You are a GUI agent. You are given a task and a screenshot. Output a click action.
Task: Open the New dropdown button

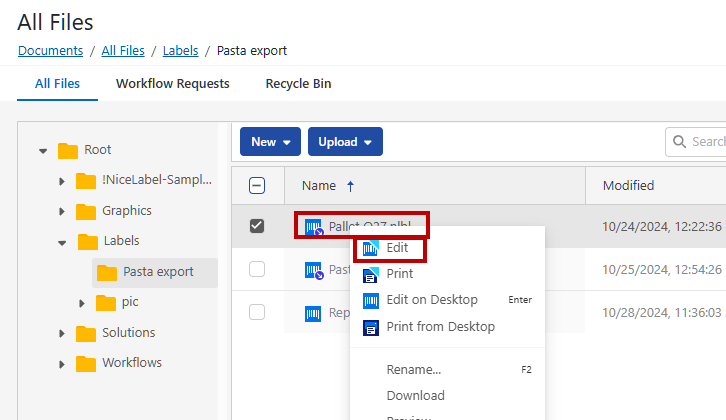click(270, 142)
